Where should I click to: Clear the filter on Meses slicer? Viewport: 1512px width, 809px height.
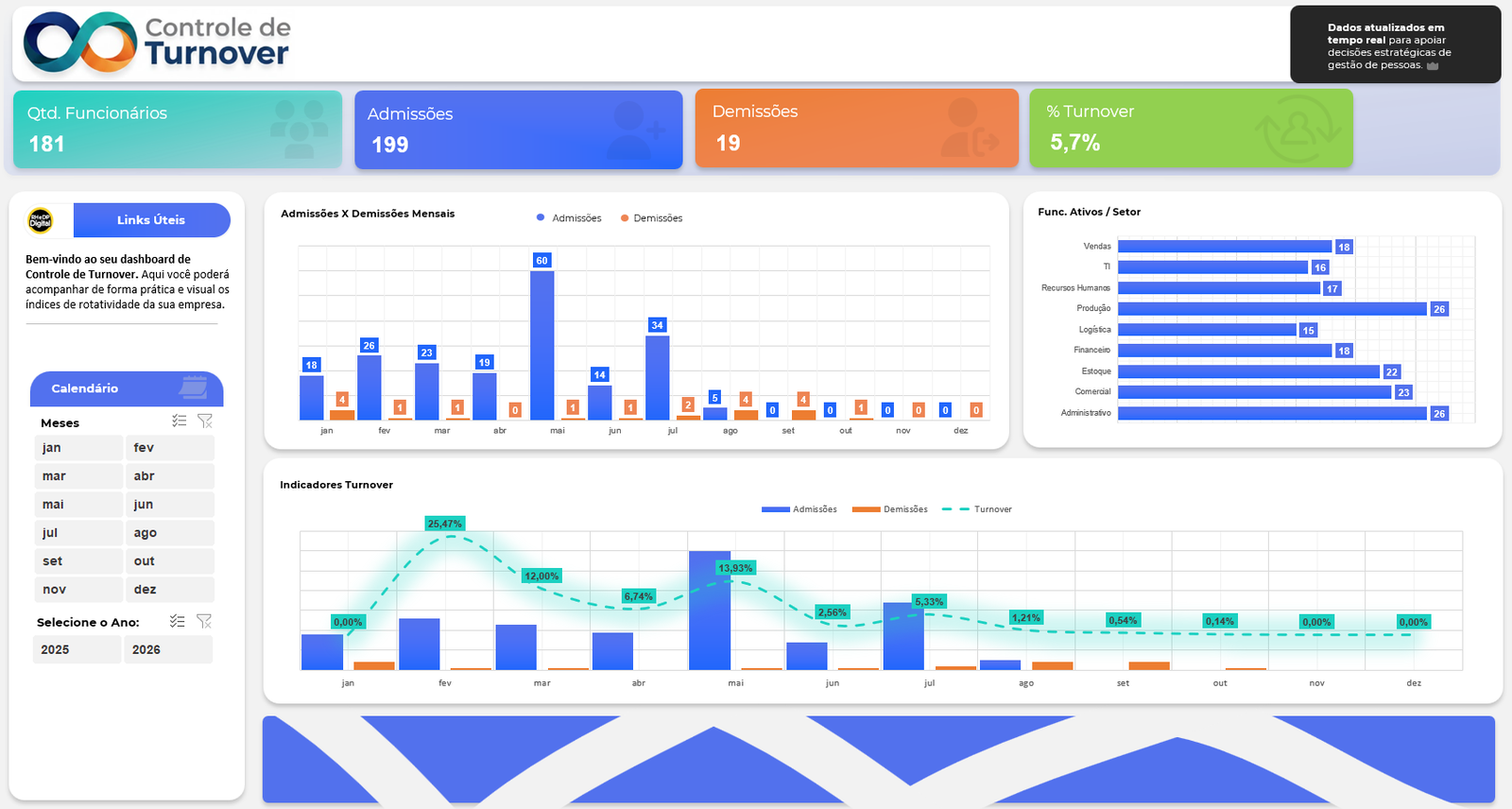tap(205, 422)
